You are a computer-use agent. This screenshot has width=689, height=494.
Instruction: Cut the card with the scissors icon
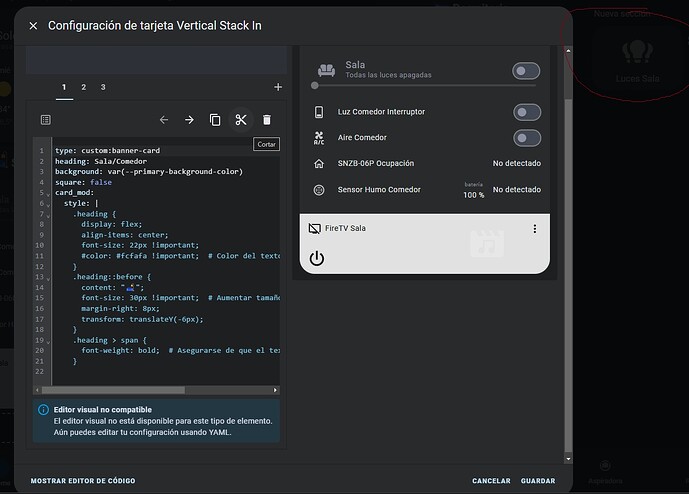click(x=241, y=120)
